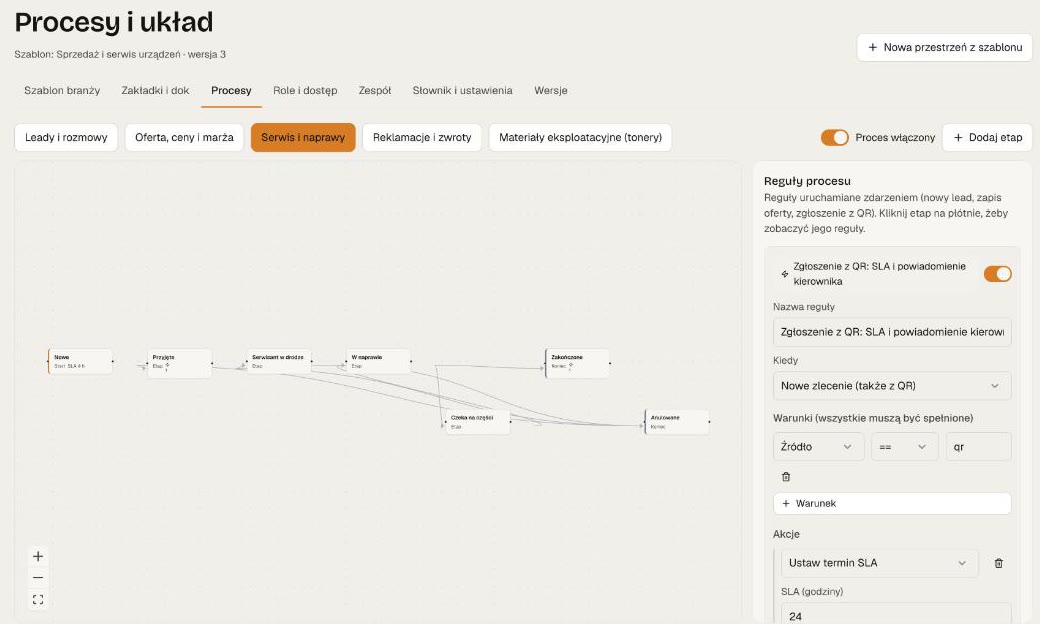The width and height of the screenshot is (1040, 624).
Task: Click the Nazwa reguły input field
Action: [x=891, y=332]
